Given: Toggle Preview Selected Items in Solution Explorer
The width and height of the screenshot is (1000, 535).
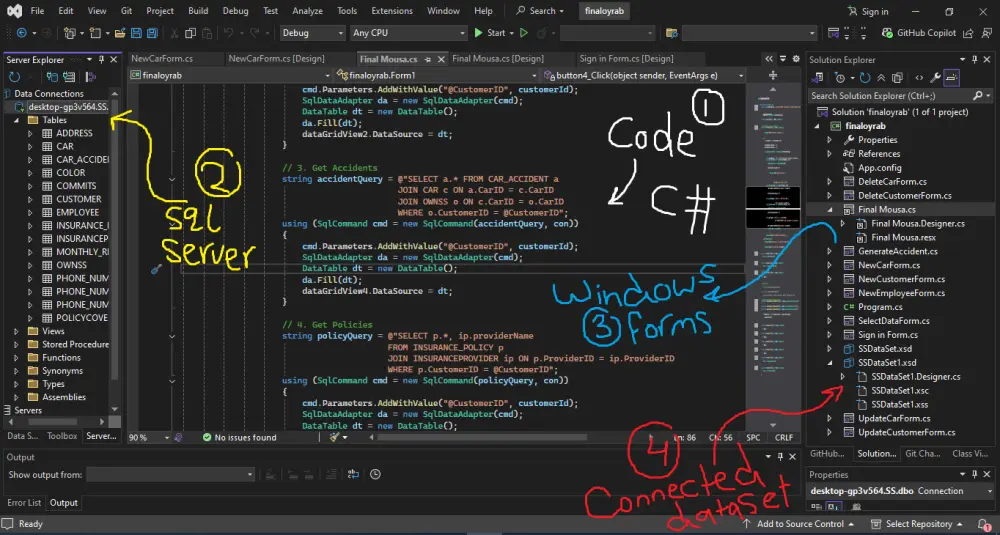Looking at the screenshot, I should coord(952,78).
